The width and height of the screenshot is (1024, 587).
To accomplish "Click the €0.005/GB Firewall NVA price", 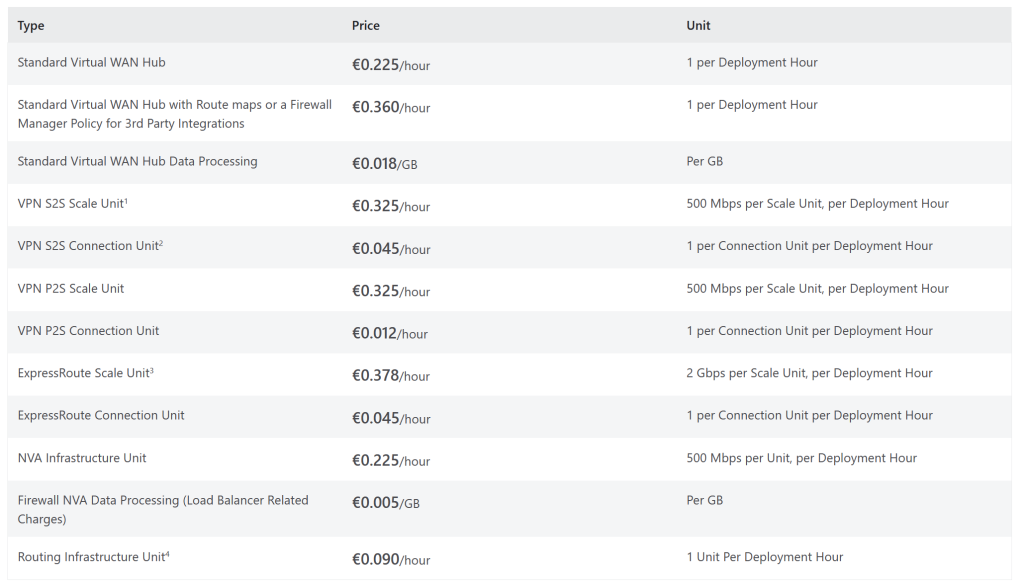I will (x=386, y=503).
